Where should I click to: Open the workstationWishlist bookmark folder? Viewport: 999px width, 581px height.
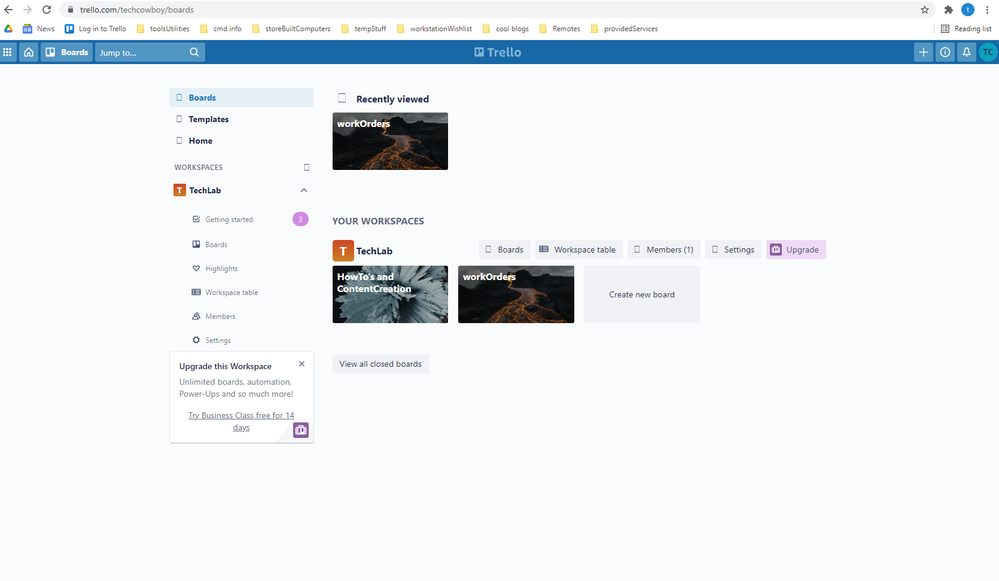434,29
